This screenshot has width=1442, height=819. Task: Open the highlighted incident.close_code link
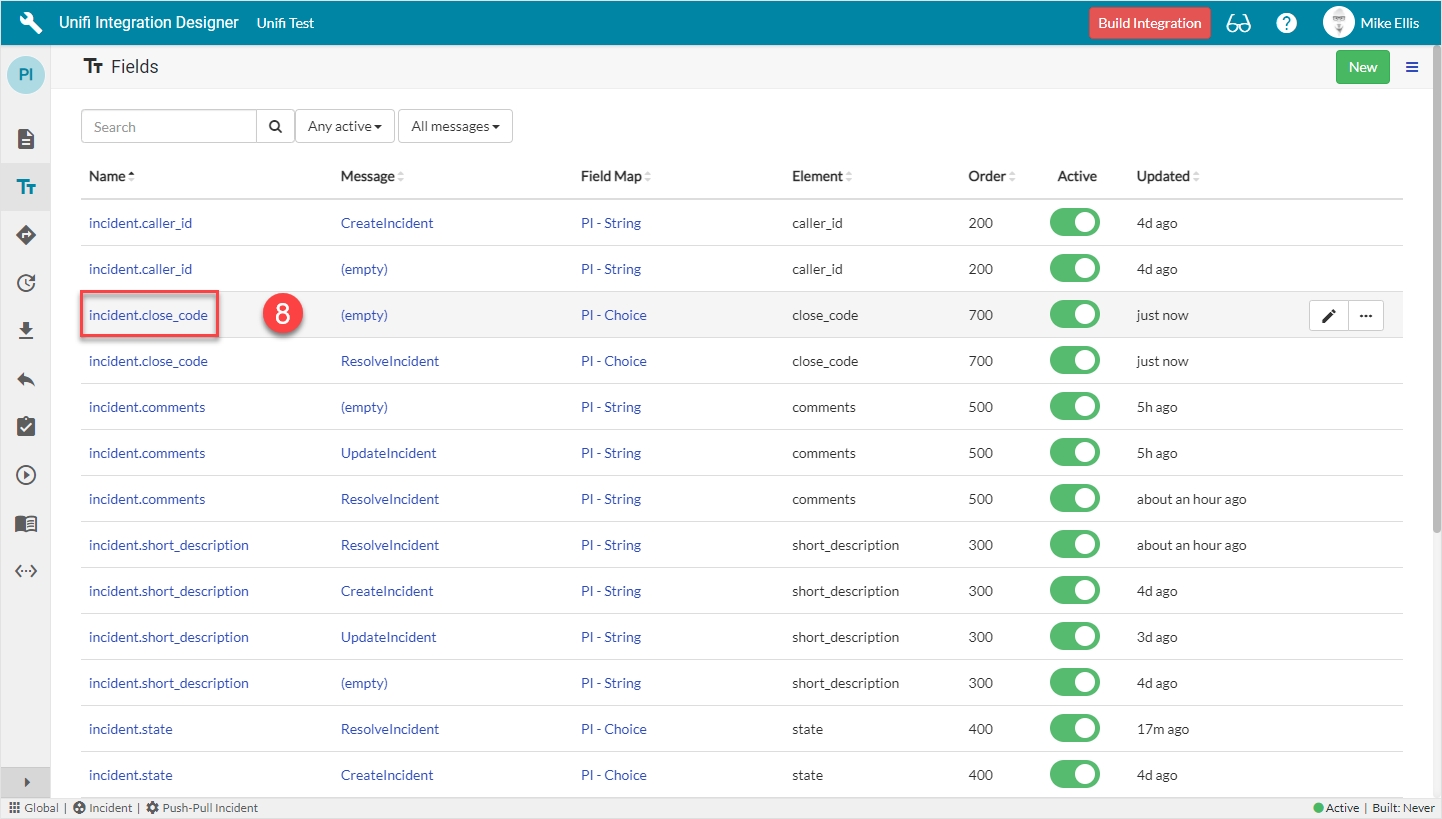click(x=148, y=315)
